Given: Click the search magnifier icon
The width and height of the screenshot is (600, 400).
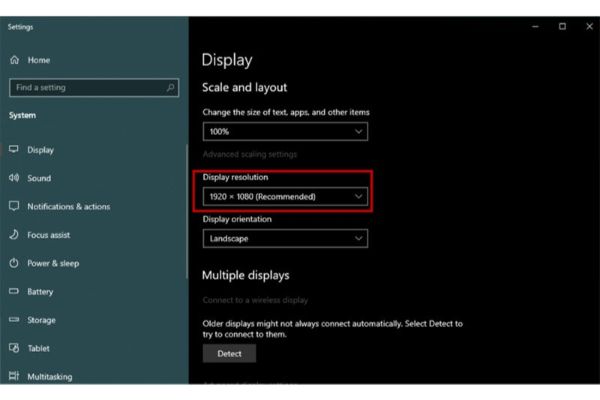Looking at the screenshot, I should (170, 88).
